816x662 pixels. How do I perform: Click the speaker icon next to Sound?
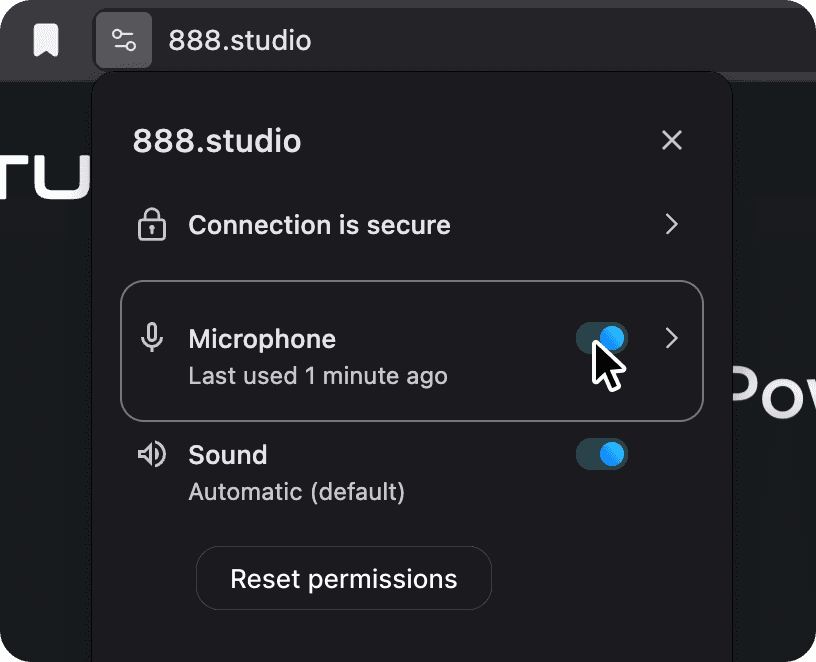coord(151,454)
